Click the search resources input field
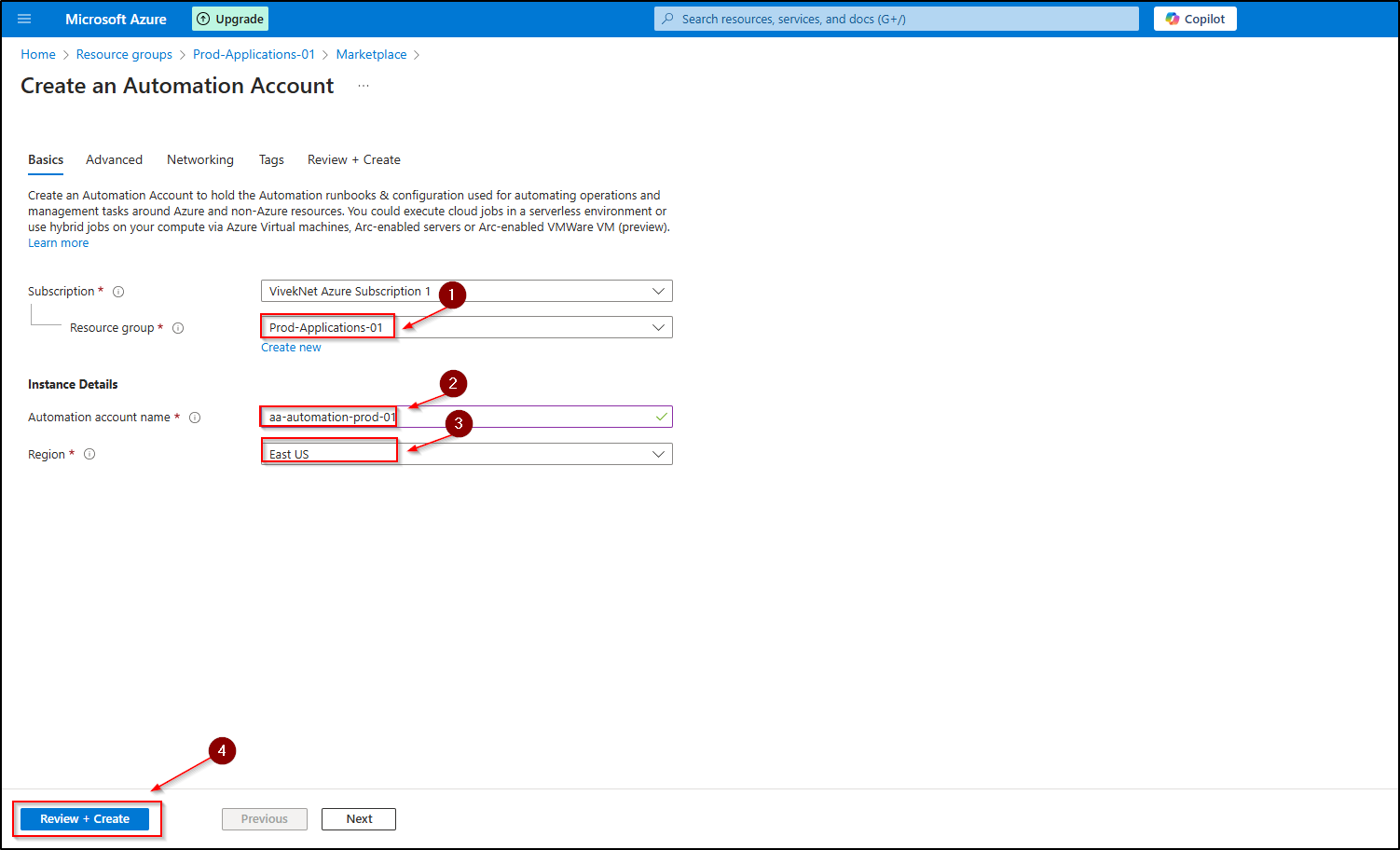This screenshot has height=850, width=1400. [x=895, y=19]
